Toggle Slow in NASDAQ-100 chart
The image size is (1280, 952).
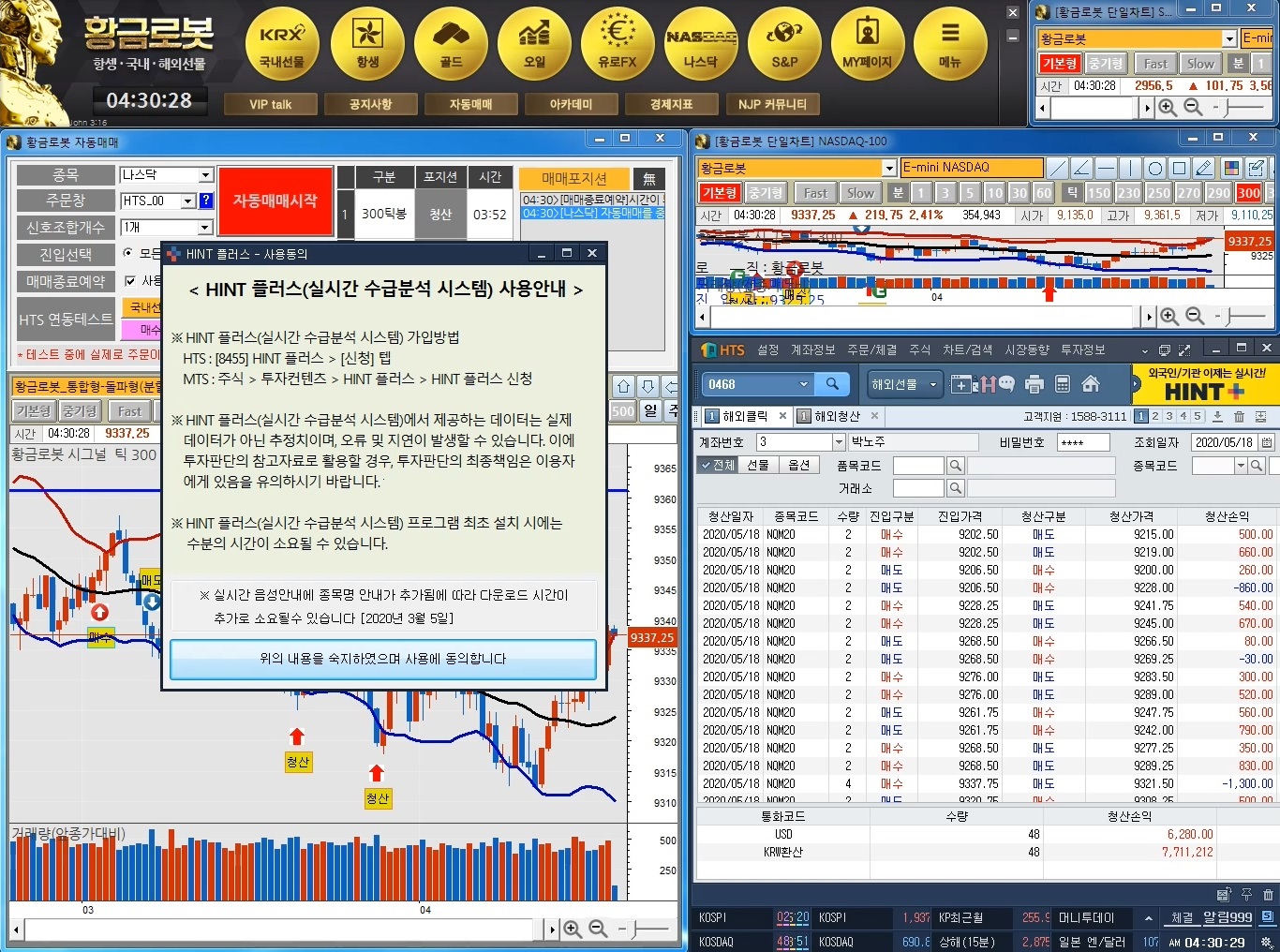pos(860,193)
